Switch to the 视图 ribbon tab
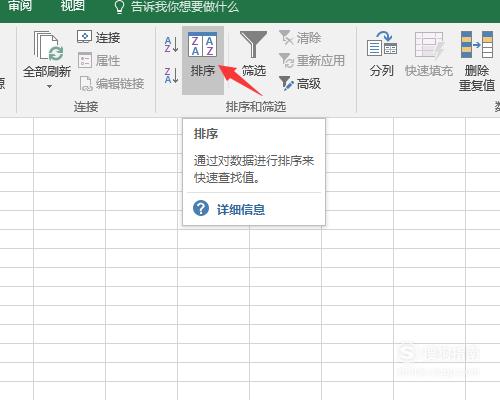Image resolution: width=500 pixels, height=400 pixels. [73, 5]
